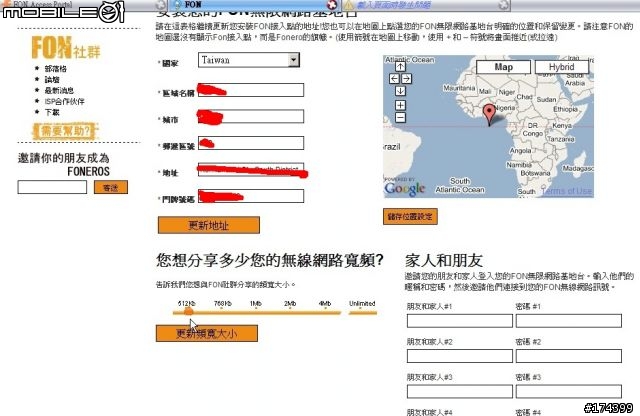Click the 朋友和家人 #3 input field
640x416 pixels.
pyautogui.click(x=460, y=391)
